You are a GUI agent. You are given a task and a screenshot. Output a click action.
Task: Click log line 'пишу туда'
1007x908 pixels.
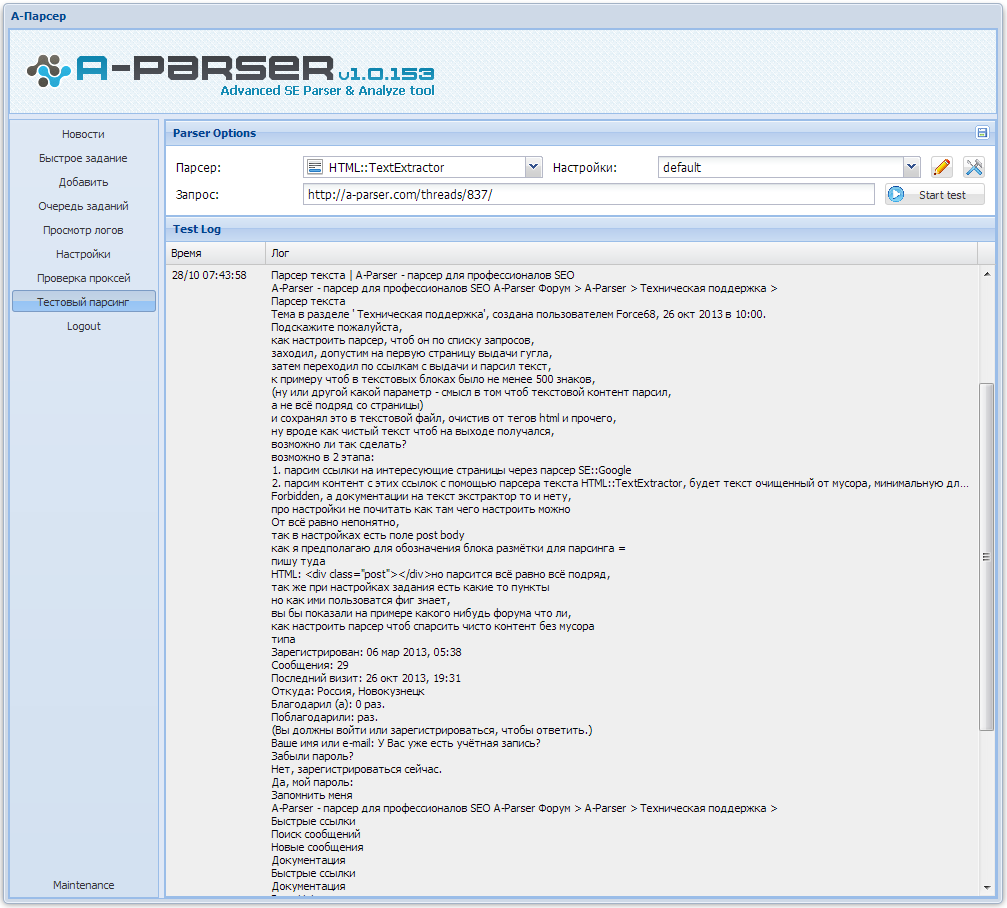(298, 561)
